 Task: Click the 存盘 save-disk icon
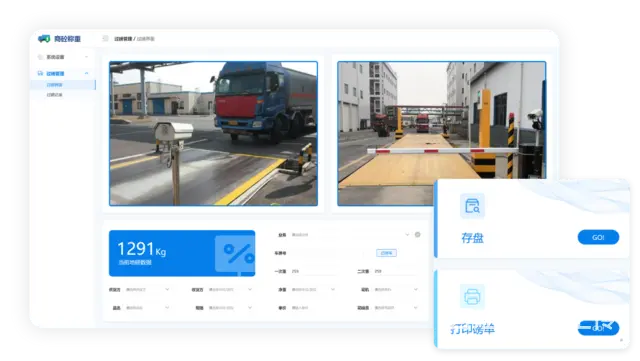[x=472, y=206]
